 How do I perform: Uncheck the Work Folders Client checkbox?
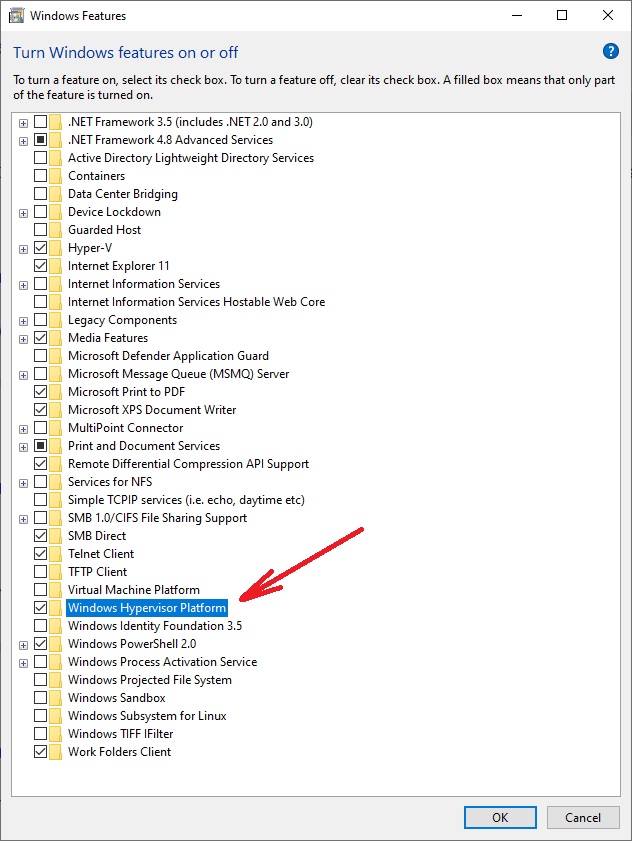(x=40, y=751)
